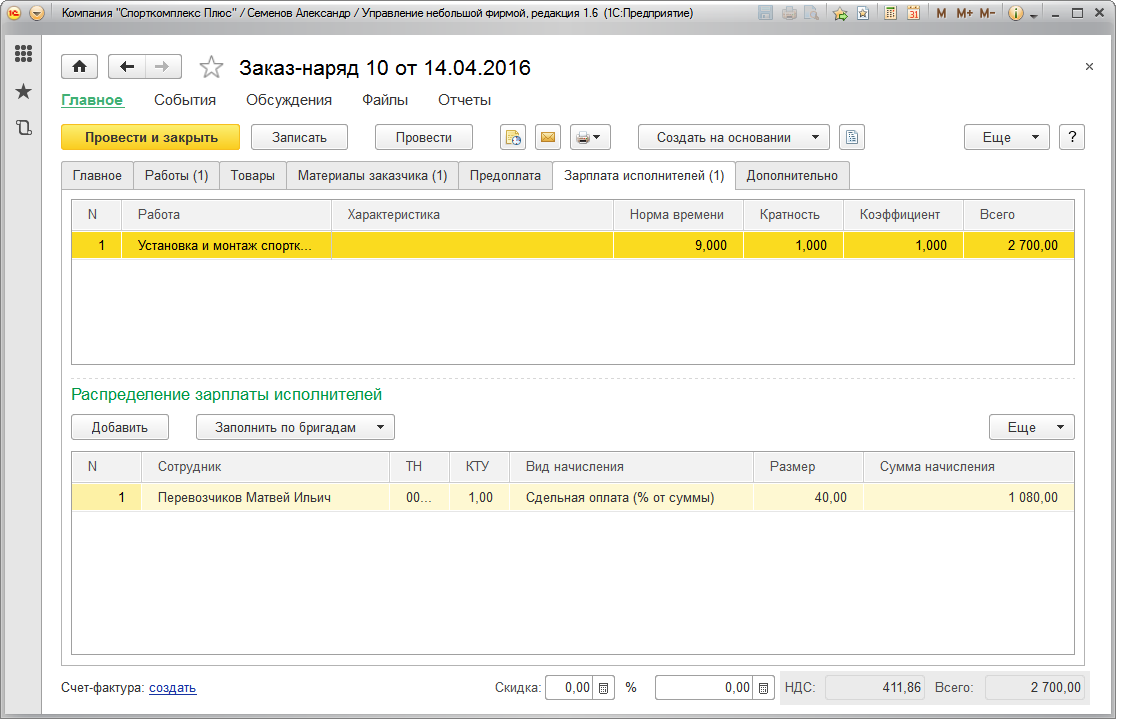Open the top Еще menu
The image size is (1148, 719).
point(1007,137)
